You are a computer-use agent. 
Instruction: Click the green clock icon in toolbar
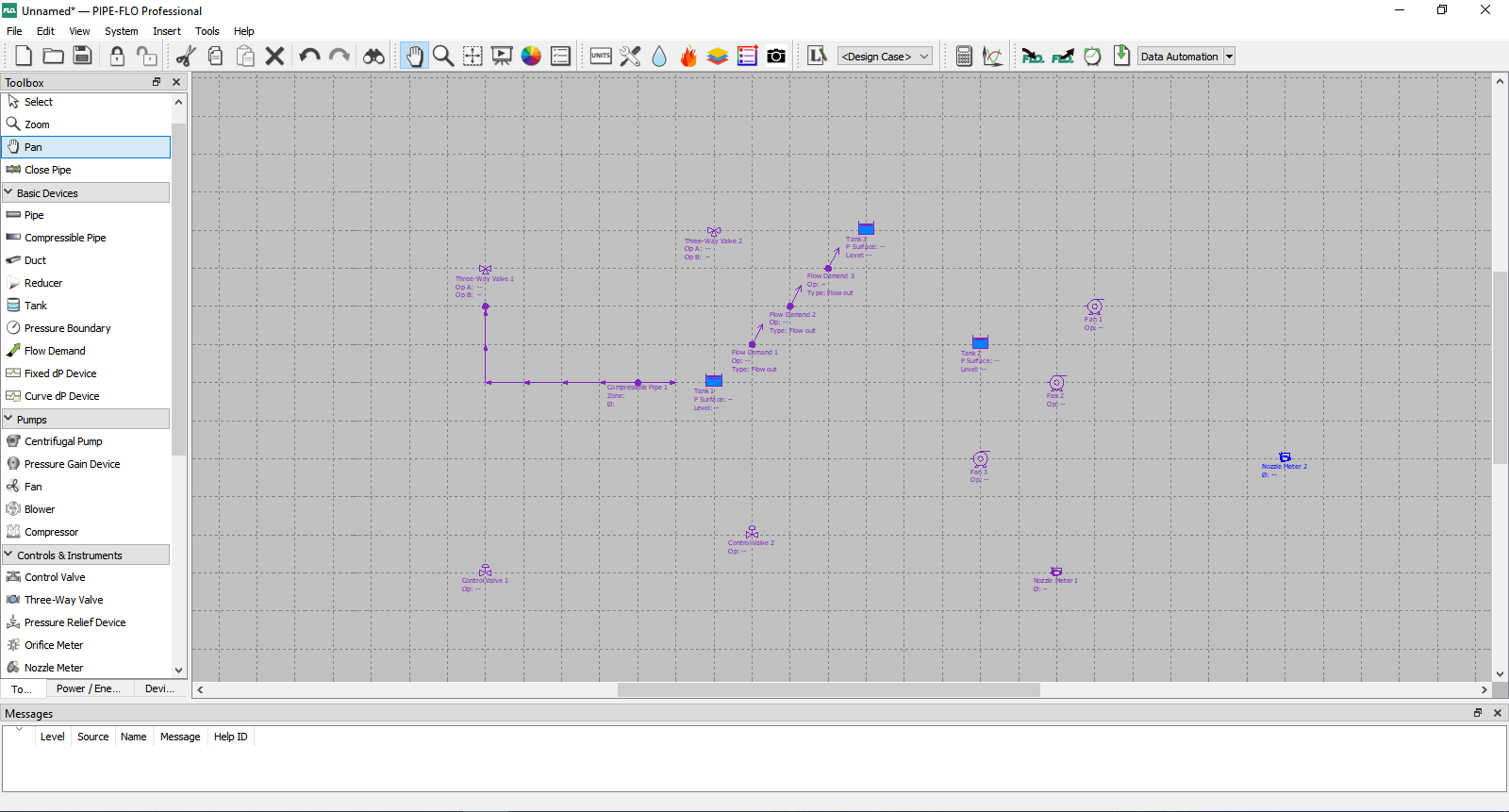pyautogui.click(x=1092, y=56)
